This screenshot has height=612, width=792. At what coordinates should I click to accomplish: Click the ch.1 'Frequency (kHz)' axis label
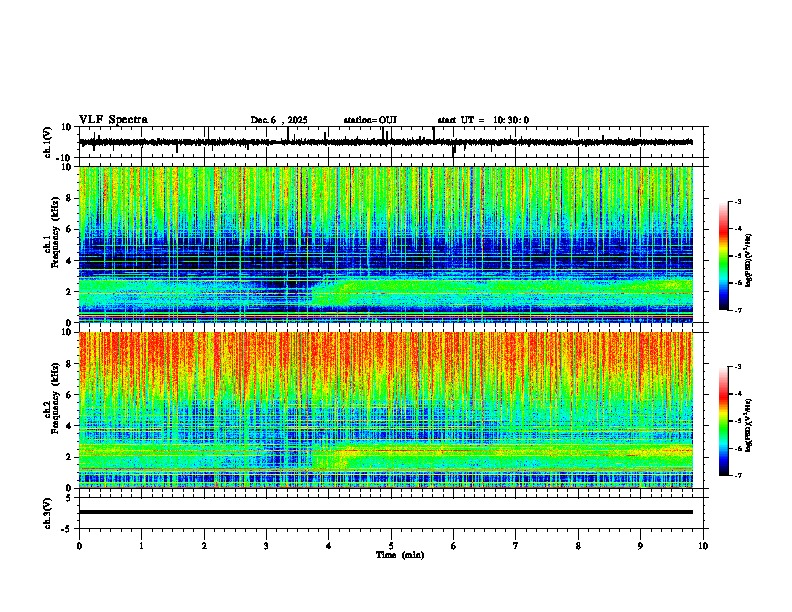click(55, 232)
